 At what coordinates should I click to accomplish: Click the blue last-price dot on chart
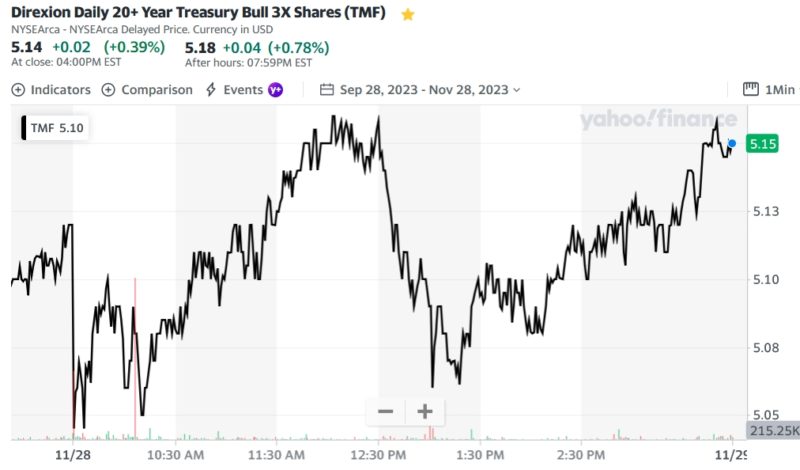click(732, 144)
